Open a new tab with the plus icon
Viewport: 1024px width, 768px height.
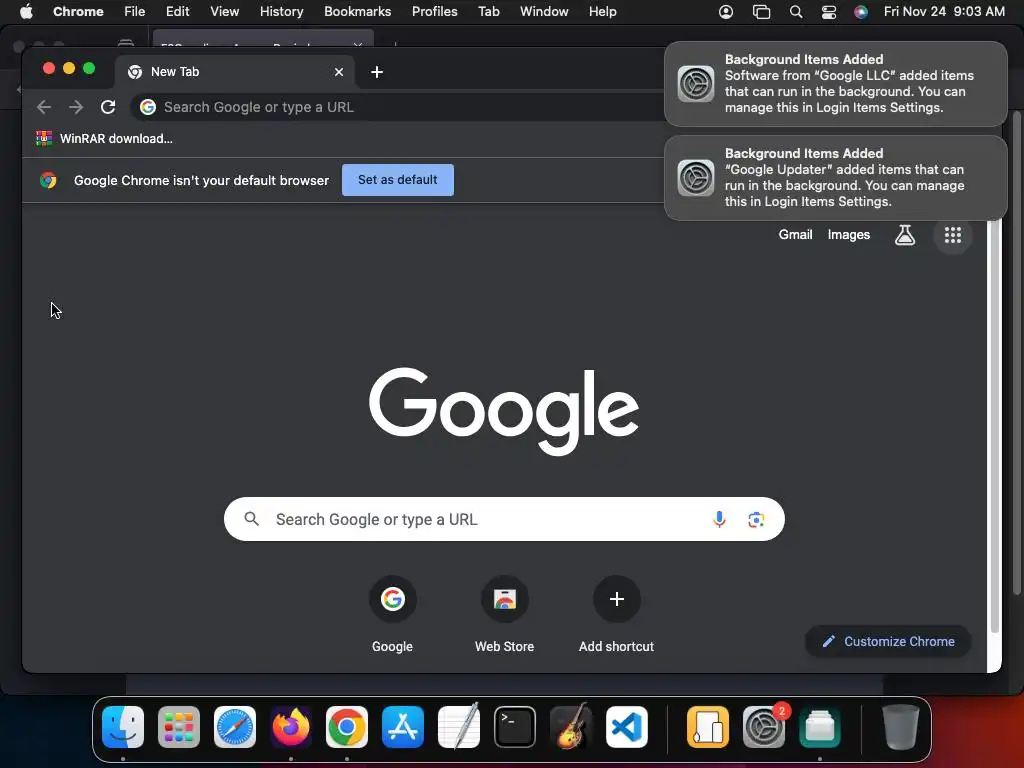coord(377,72)
